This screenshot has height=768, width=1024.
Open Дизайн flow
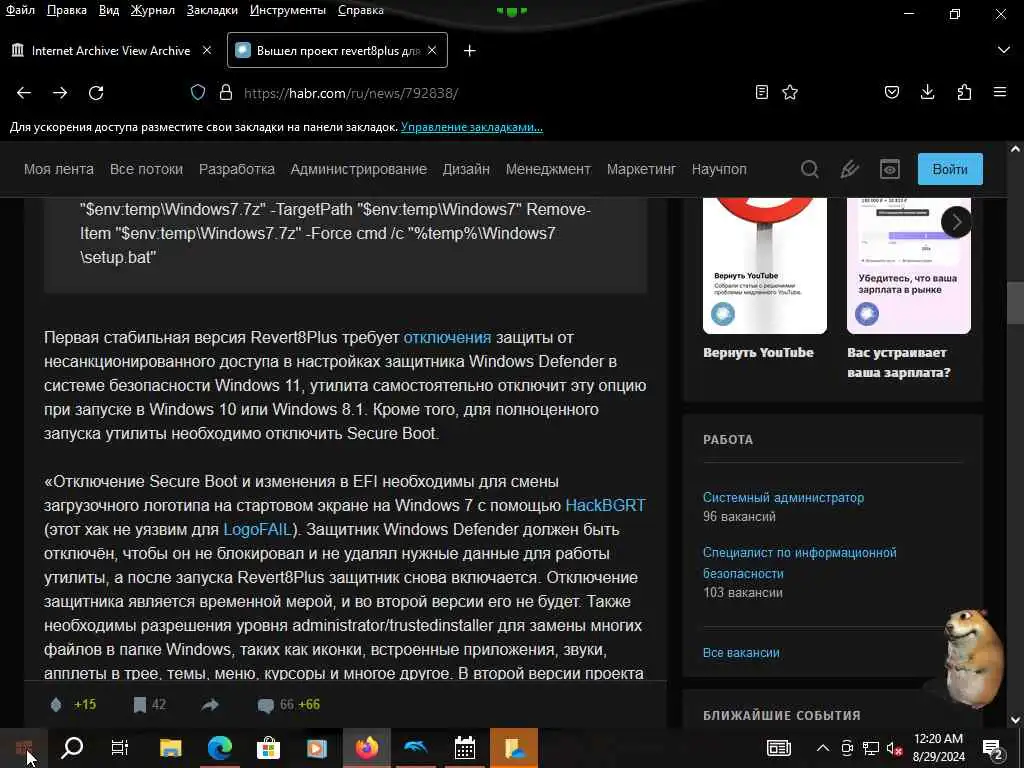click(466, 169)
